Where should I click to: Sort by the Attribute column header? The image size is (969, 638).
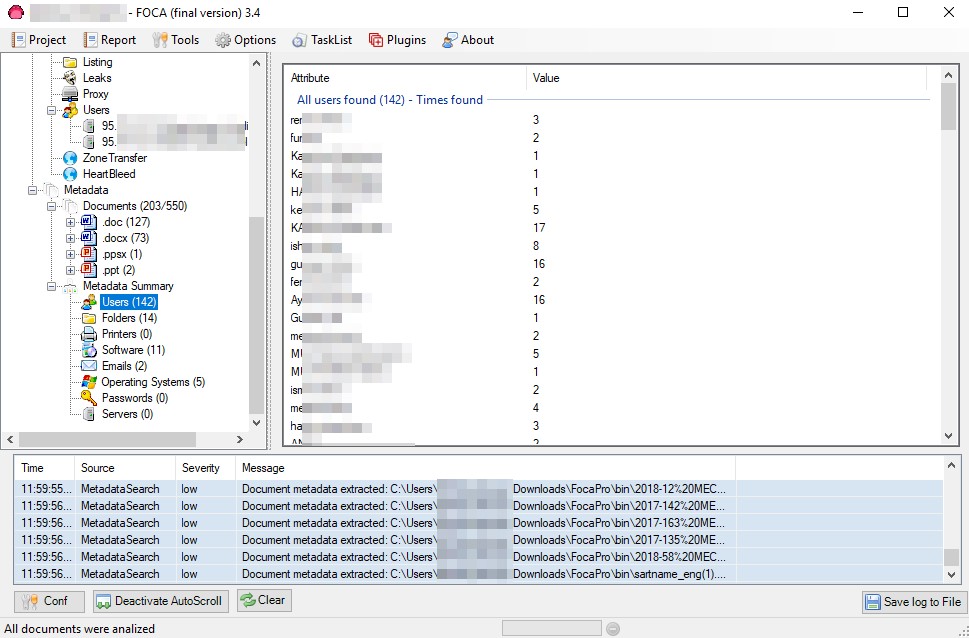405,78
